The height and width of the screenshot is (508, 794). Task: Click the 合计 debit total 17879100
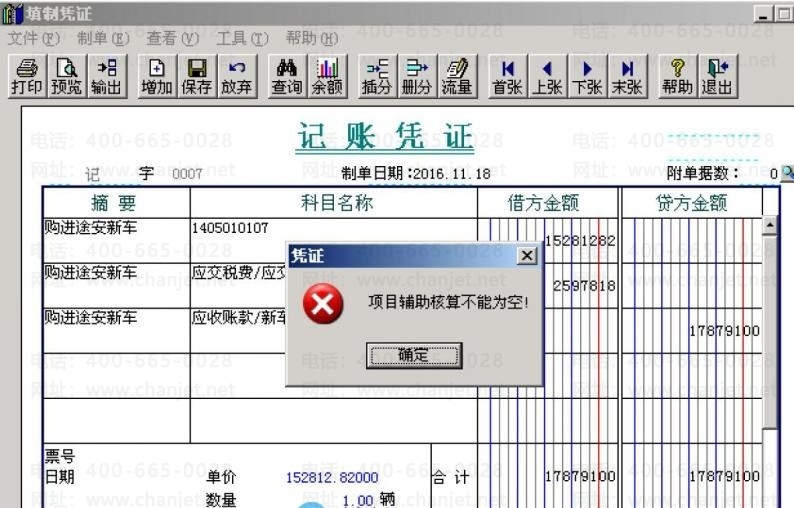click(x=580, y=476)
